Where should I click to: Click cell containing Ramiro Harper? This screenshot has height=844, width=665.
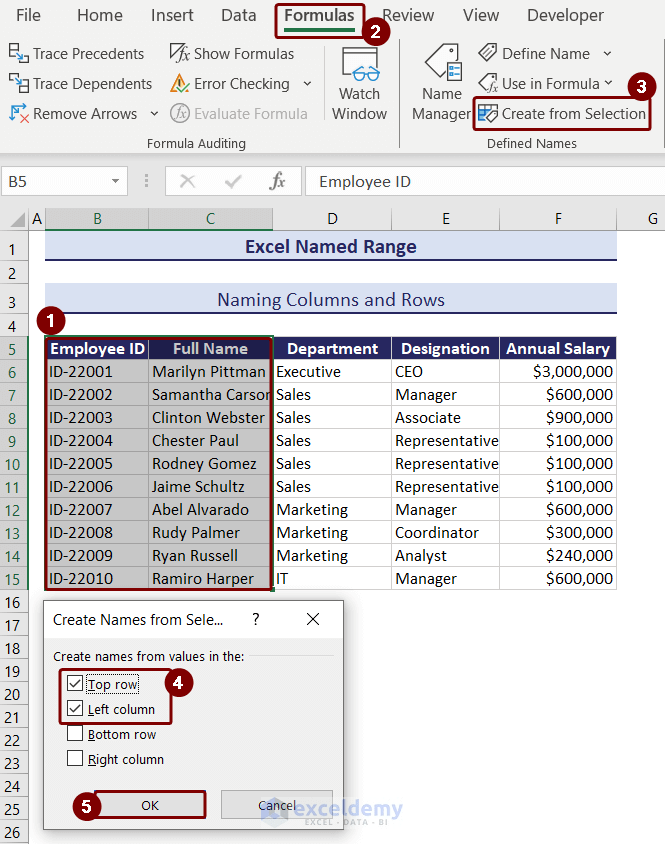point(210,579)
